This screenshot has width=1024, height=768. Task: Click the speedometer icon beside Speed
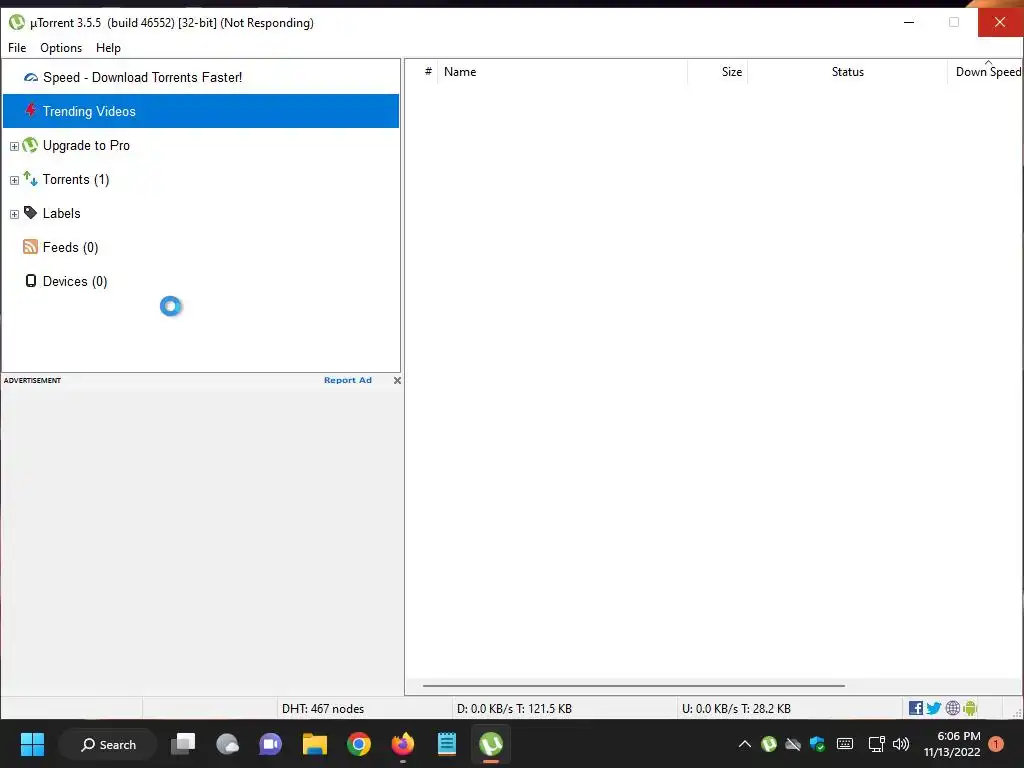[31, 77]
